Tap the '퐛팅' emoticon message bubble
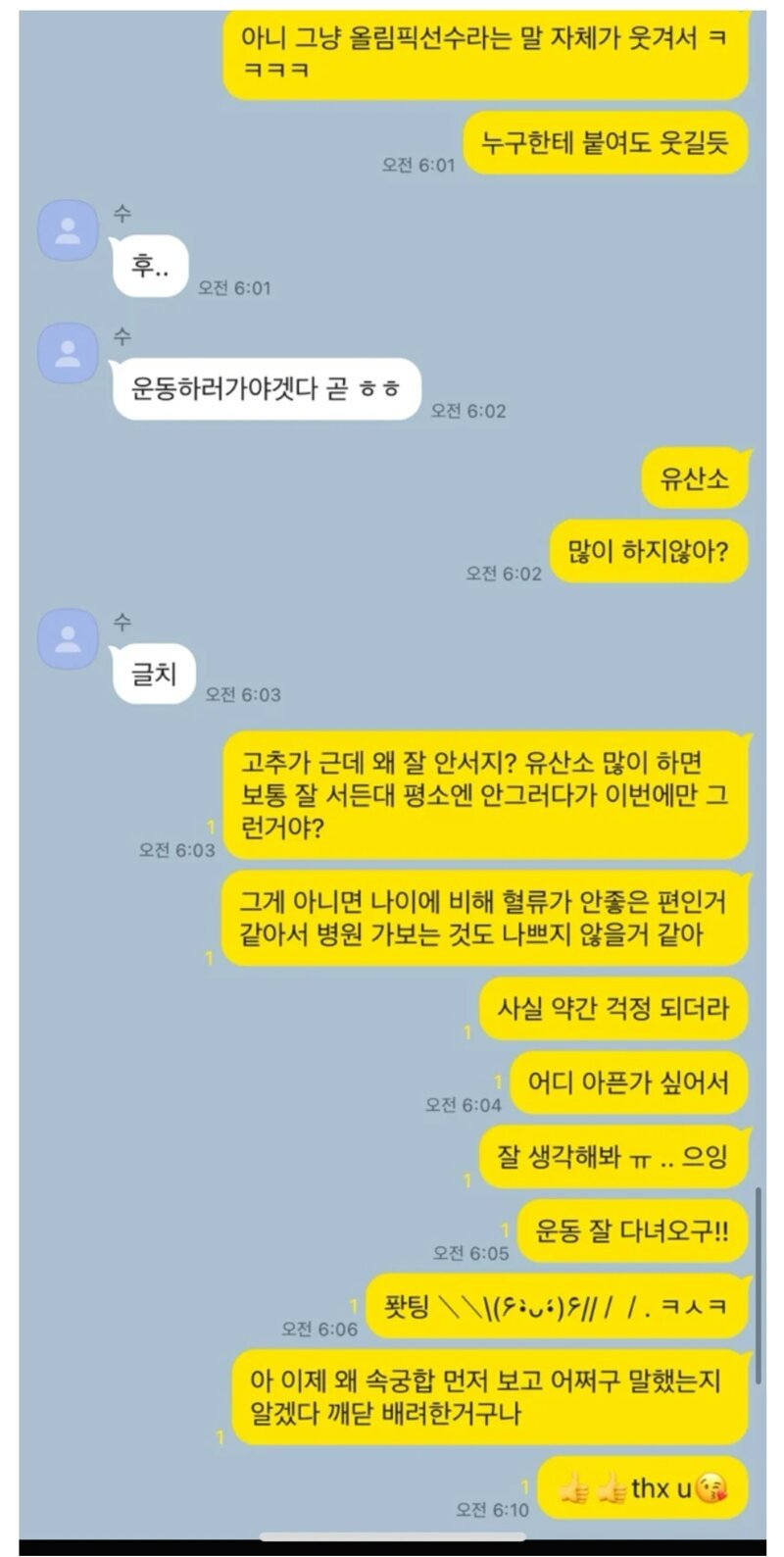Screen dimensions: 784x1557 pos(558,1306)
